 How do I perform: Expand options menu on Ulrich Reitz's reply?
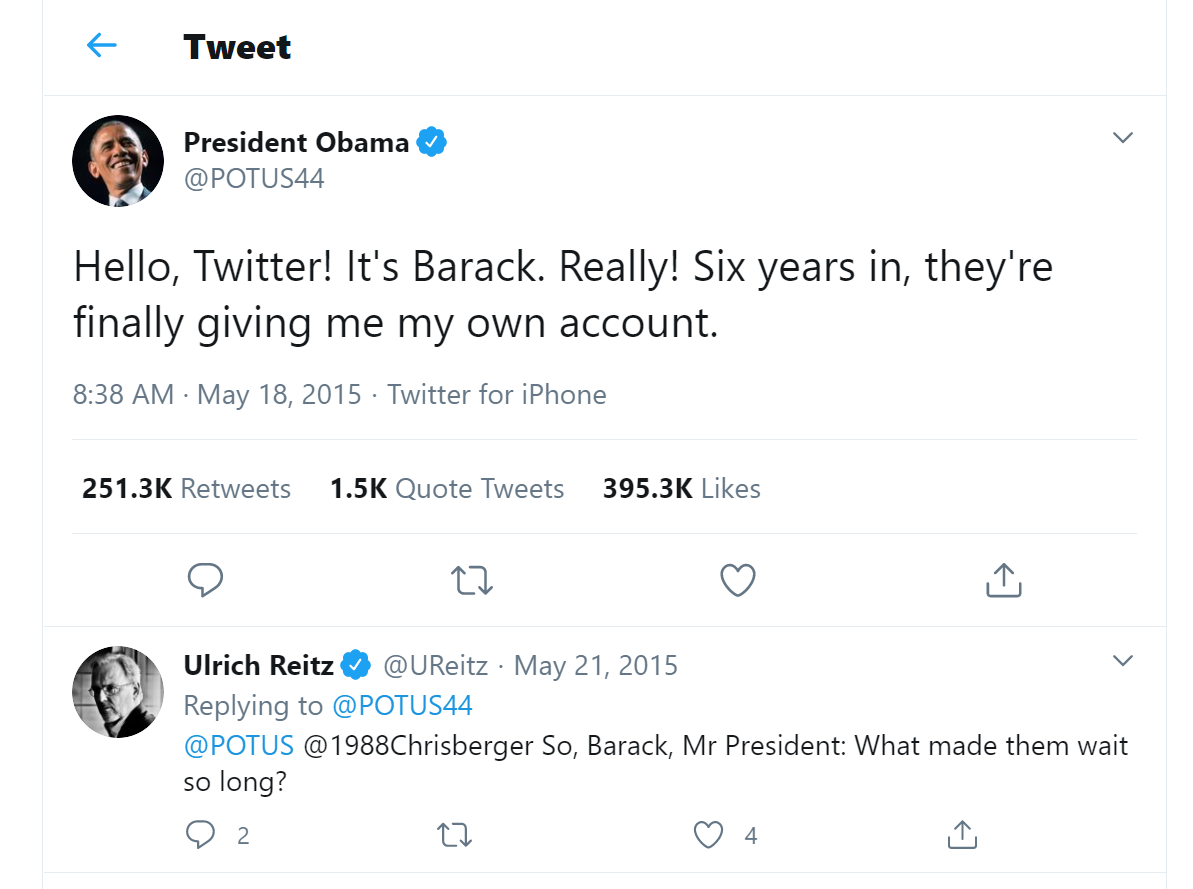point(1123,661)
